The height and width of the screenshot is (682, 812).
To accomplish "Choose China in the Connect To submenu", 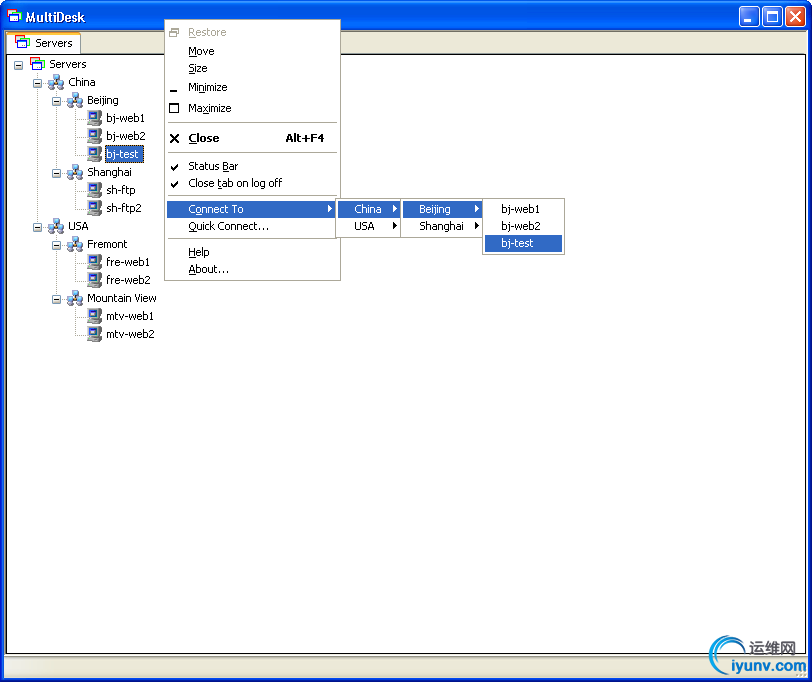I will click(369, 209).
